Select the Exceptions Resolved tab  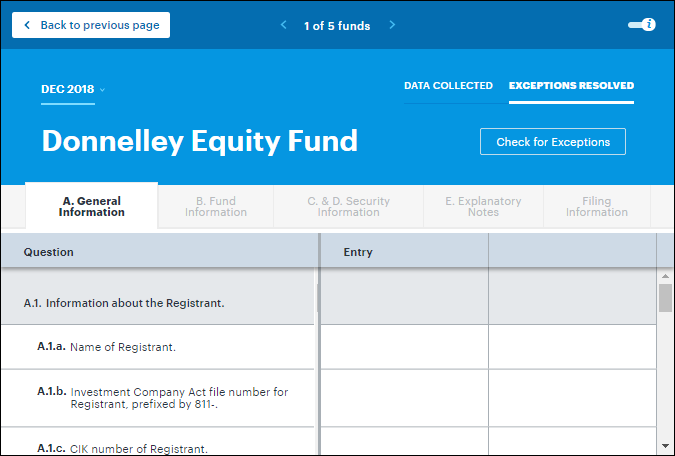coord(571,86)
